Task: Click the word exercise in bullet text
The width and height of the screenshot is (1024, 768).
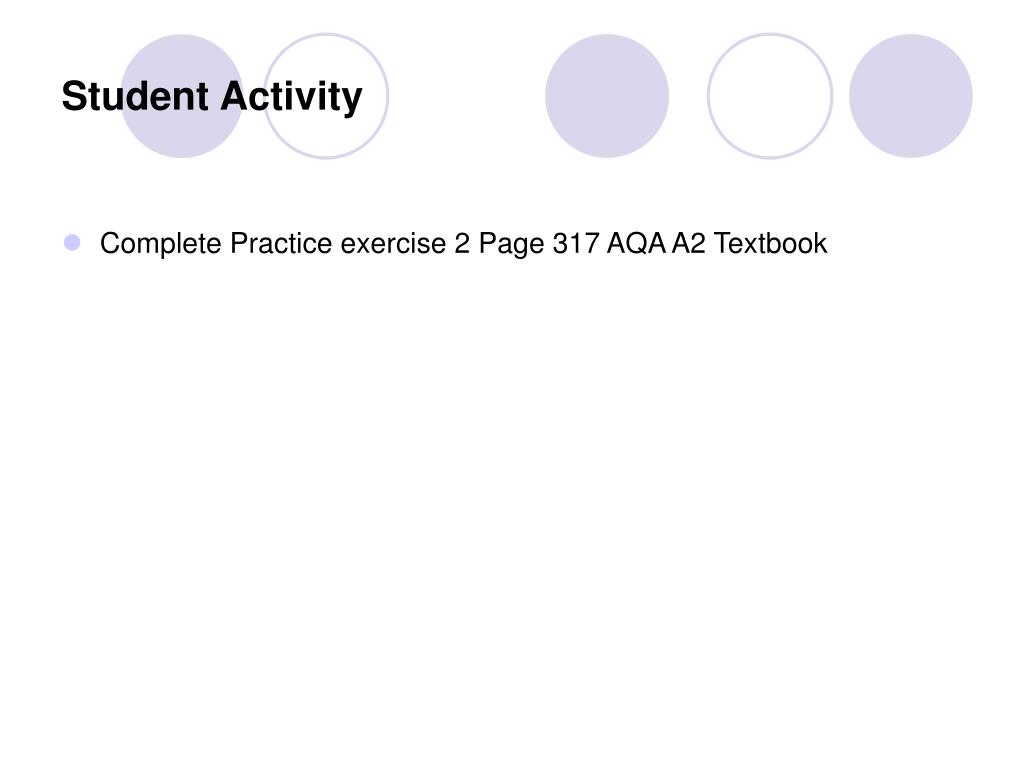Action: click(x=393, y=244)
